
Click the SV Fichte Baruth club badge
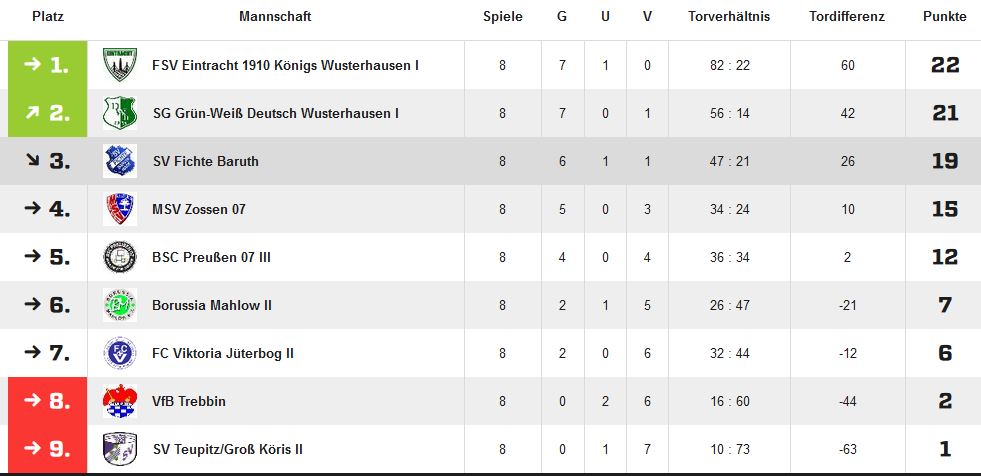(120, 161)
